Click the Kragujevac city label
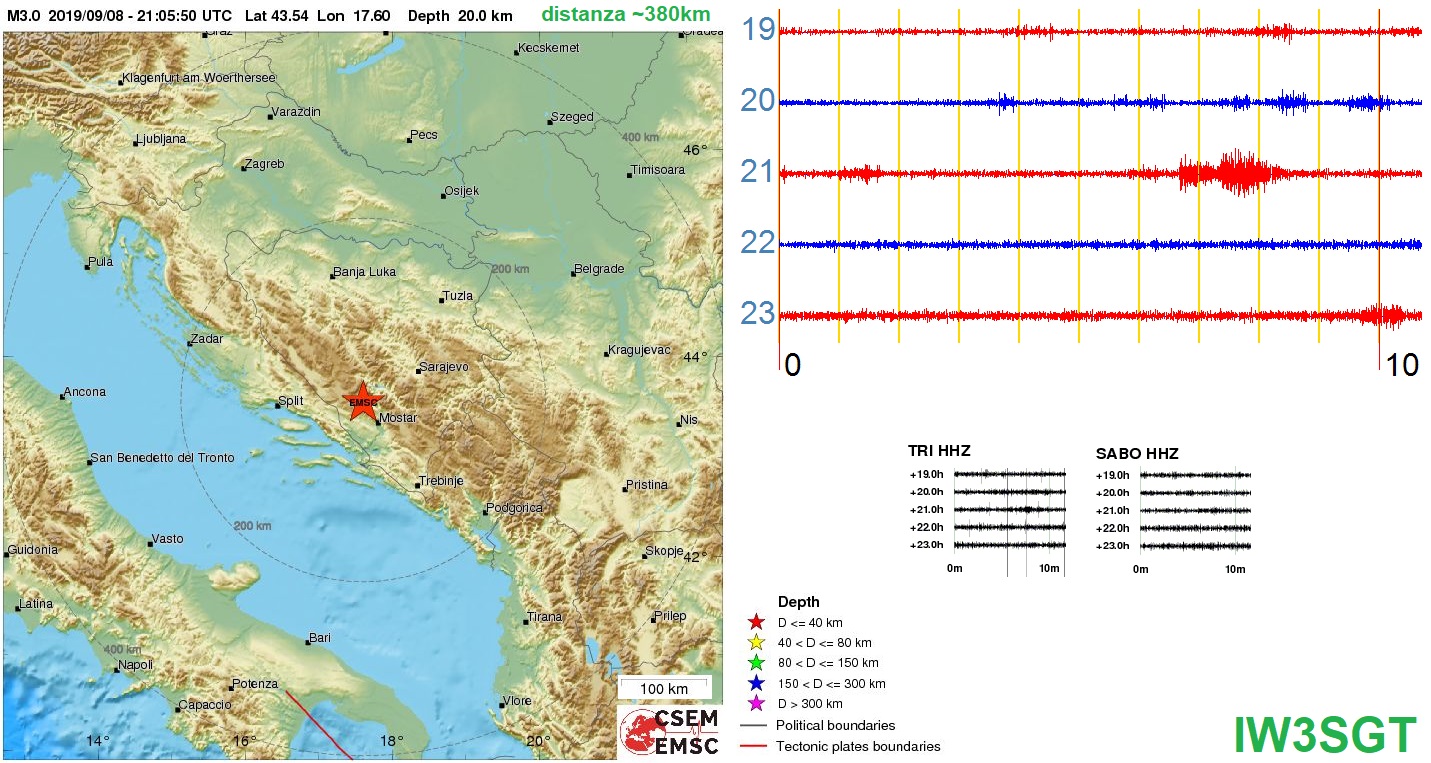Image resolution: width=1431 pixels, height=763 pixels. coord(639,350)
